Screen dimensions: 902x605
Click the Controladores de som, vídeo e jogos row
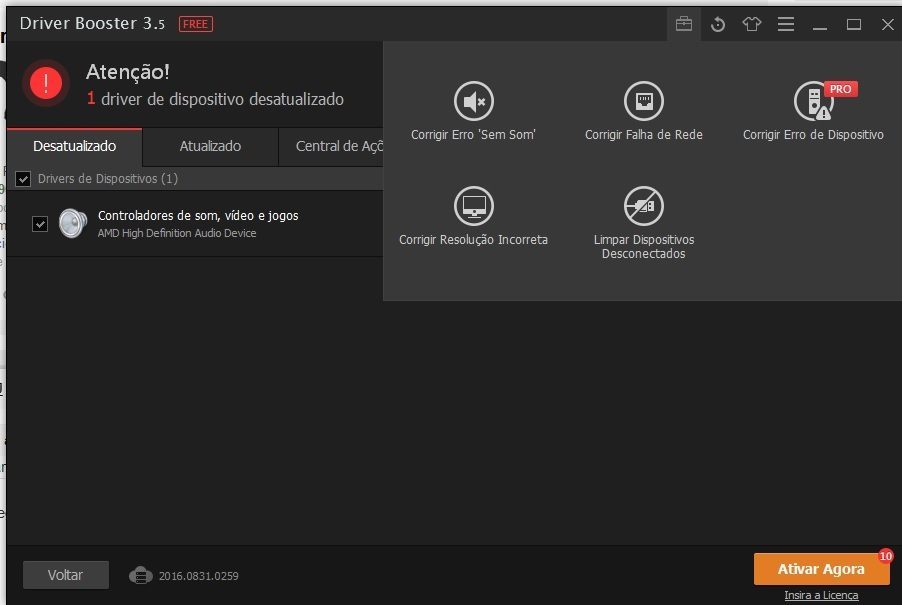pyautogui.click(x=195, y=224)
